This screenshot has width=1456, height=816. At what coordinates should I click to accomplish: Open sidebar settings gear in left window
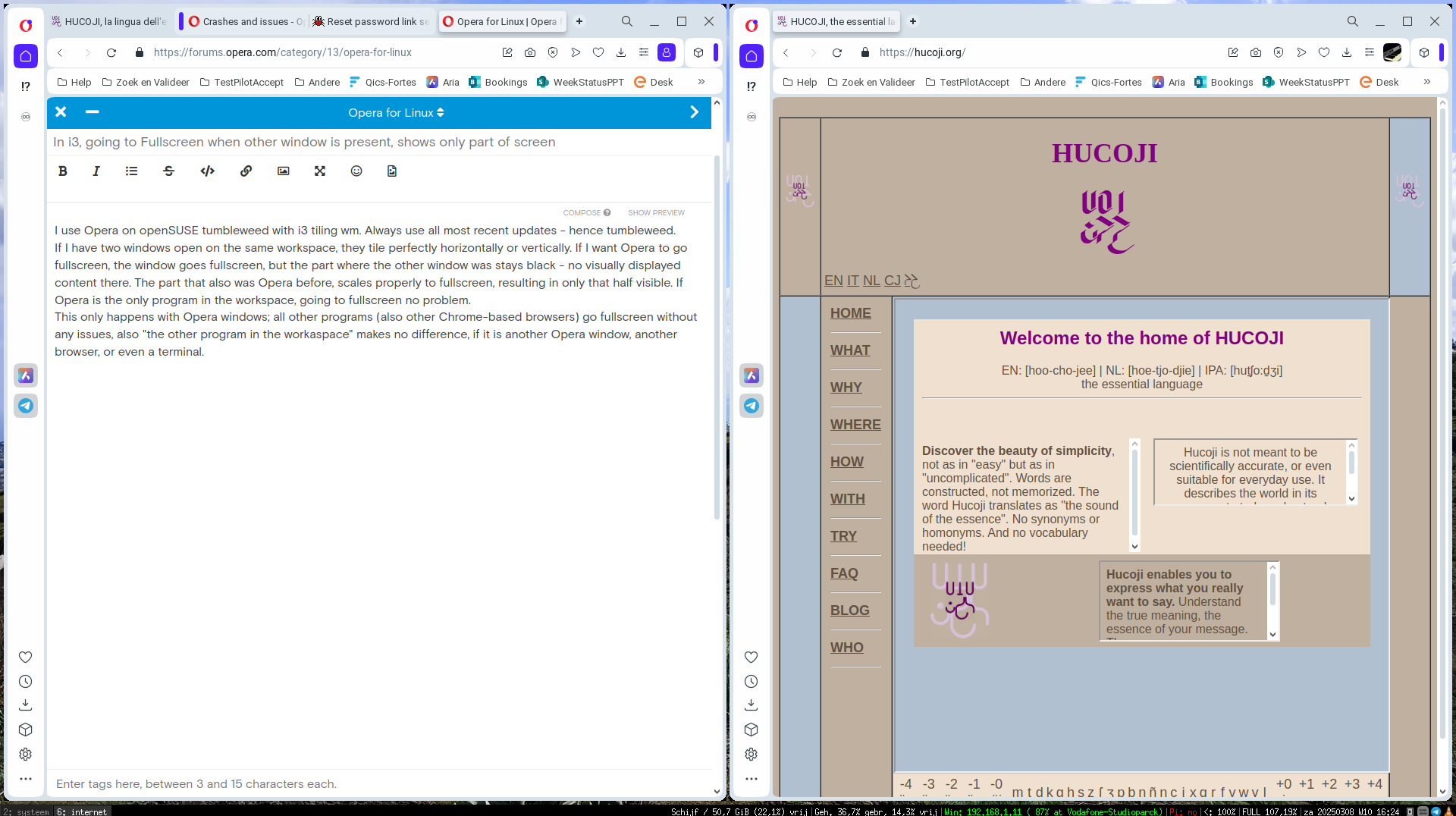pyautogui.click(x=26, y=755)
